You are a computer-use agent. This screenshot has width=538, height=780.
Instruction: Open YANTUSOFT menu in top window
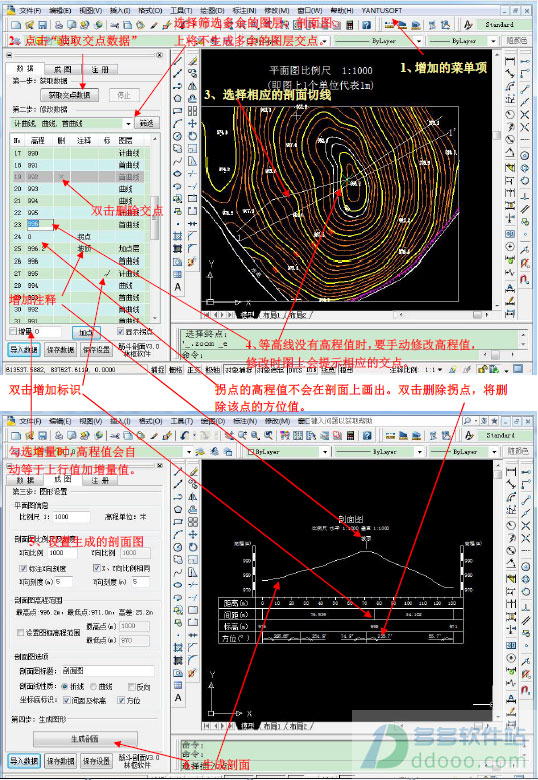pos(381,10)
